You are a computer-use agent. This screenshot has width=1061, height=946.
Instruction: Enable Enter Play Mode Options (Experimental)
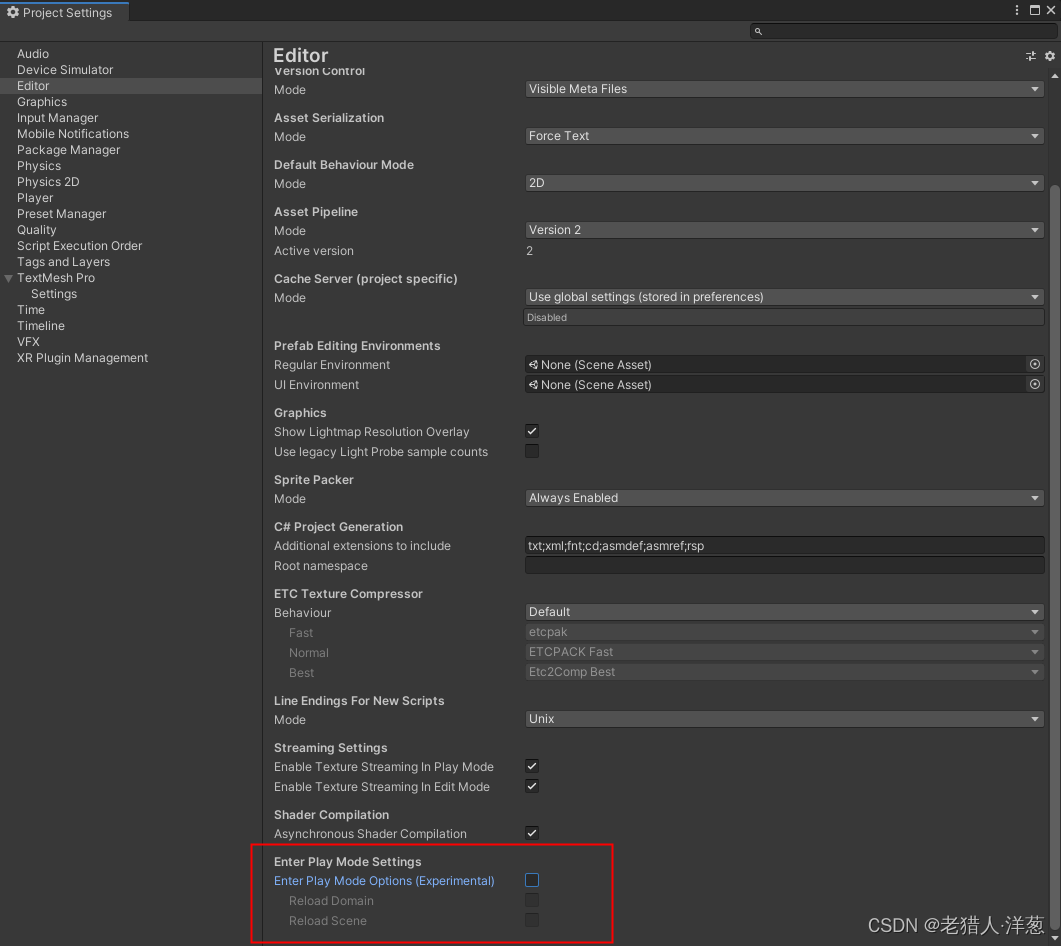point(532,880)
